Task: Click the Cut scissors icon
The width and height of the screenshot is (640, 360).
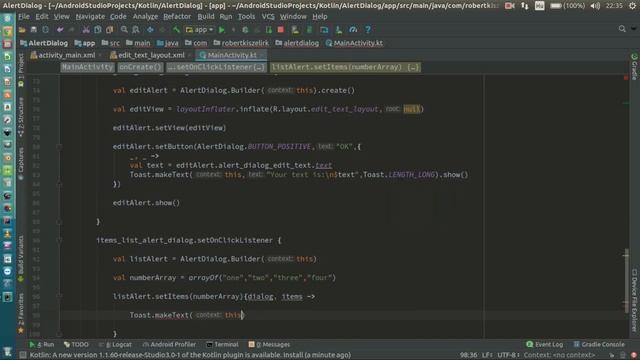Action: point(86,30)
